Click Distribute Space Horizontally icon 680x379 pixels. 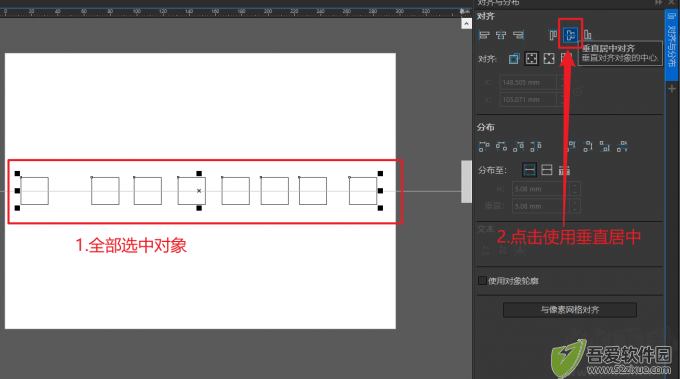click(536, 147)
